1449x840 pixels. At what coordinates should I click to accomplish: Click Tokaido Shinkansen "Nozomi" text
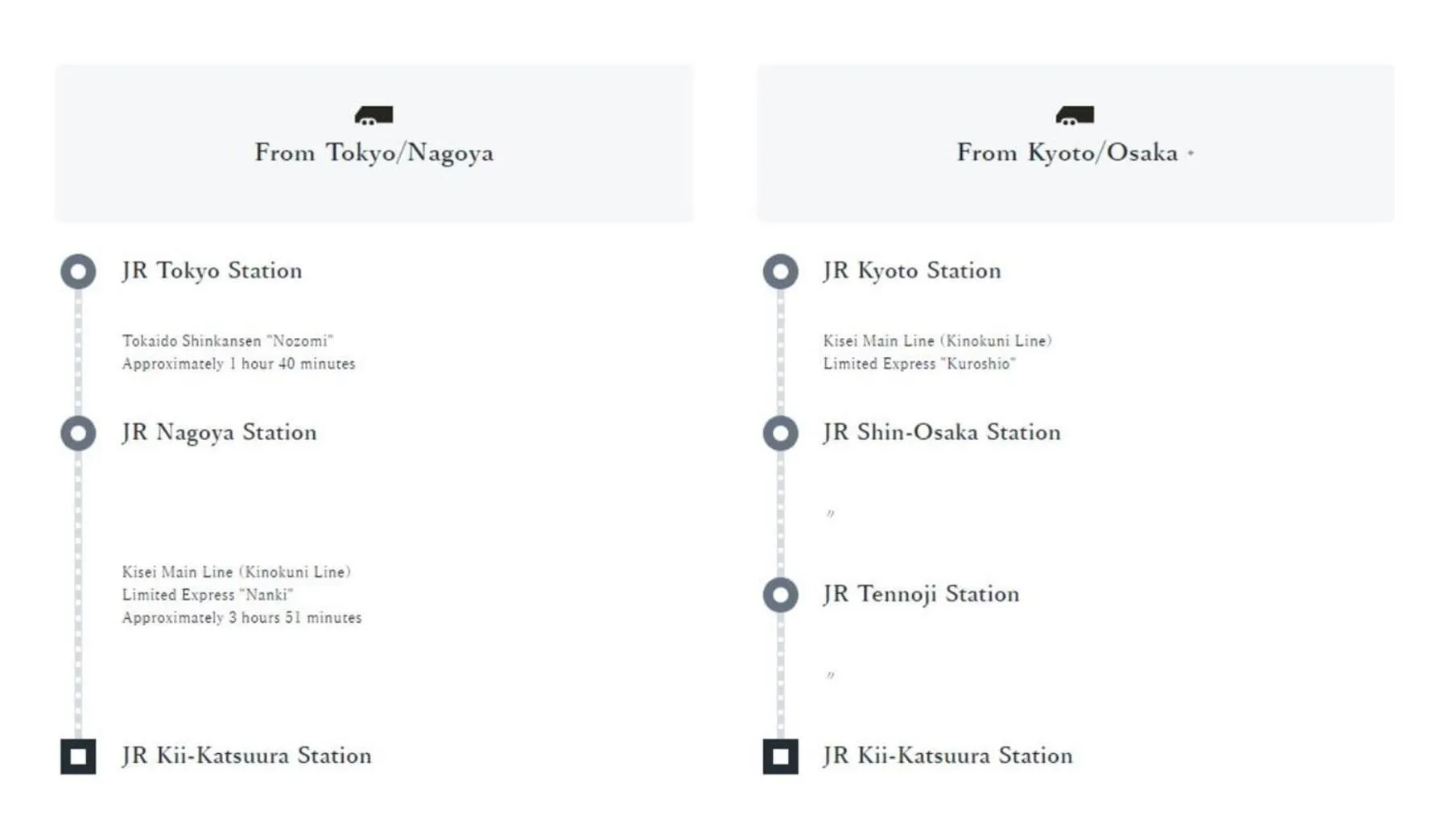227,341
